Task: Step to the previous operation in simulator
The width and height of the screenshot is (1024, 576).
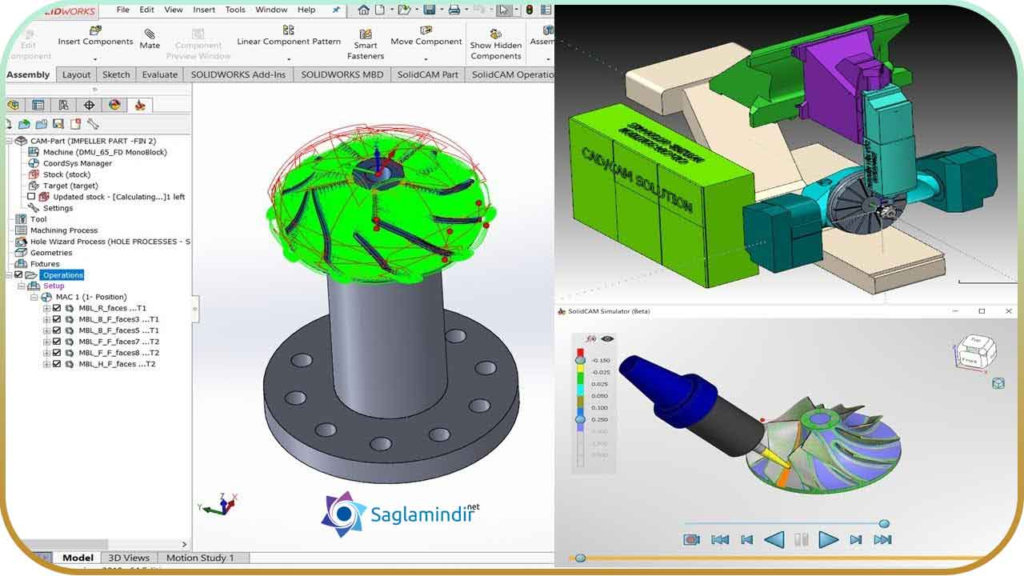Action: [746, 539]
